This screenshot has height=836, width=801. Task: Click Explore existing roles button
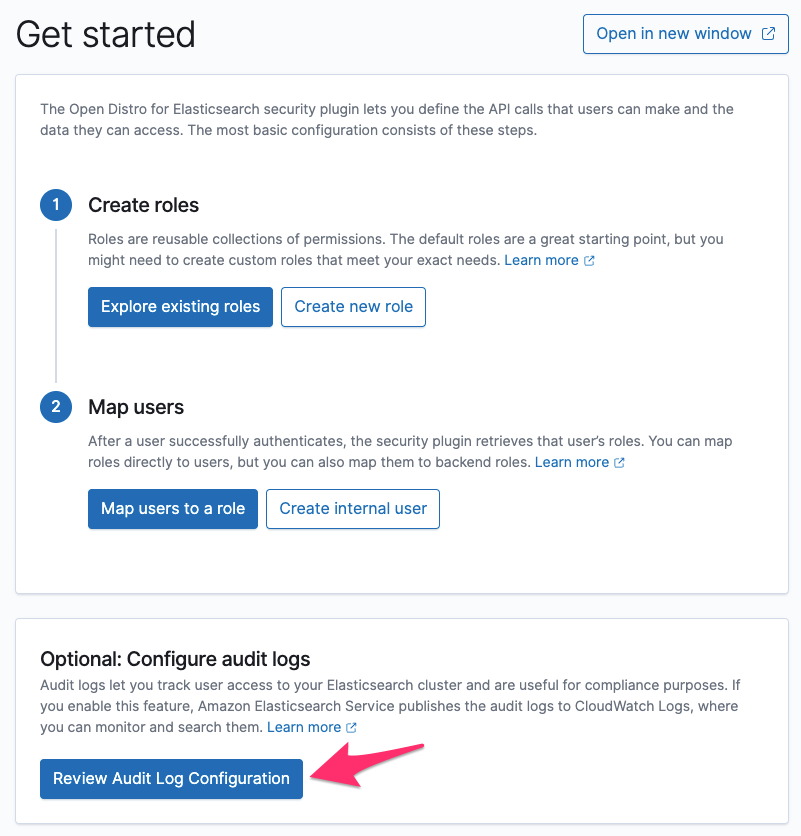coord(180,307)
